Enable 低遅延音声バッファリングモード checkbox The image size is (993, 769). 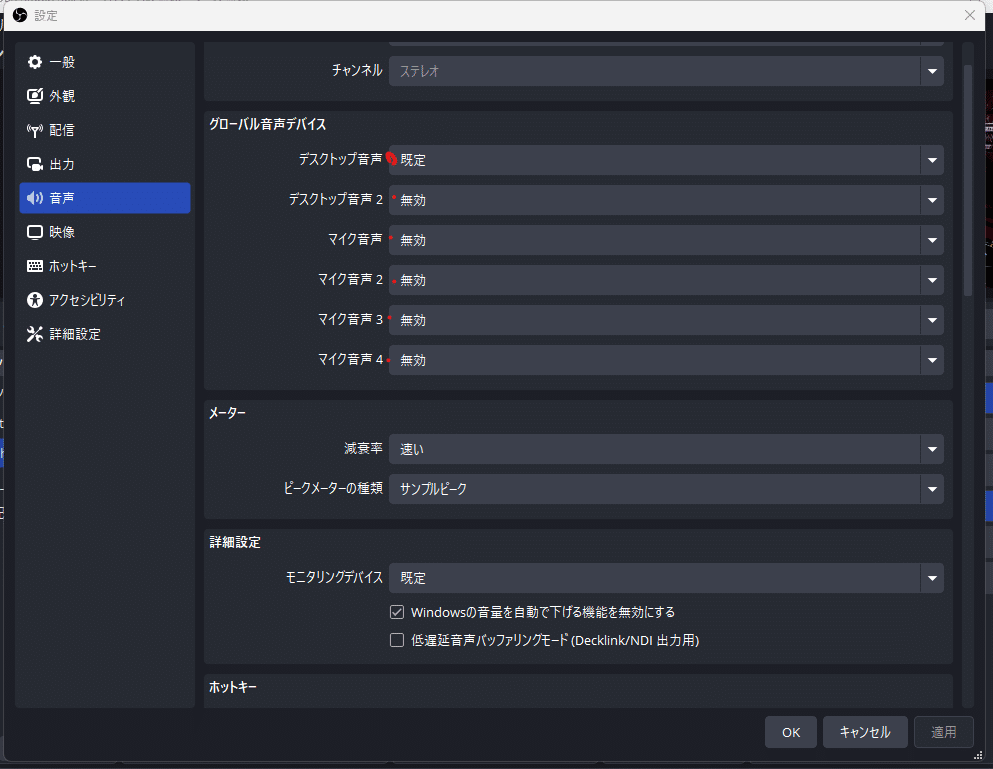[x=397, y=640]
